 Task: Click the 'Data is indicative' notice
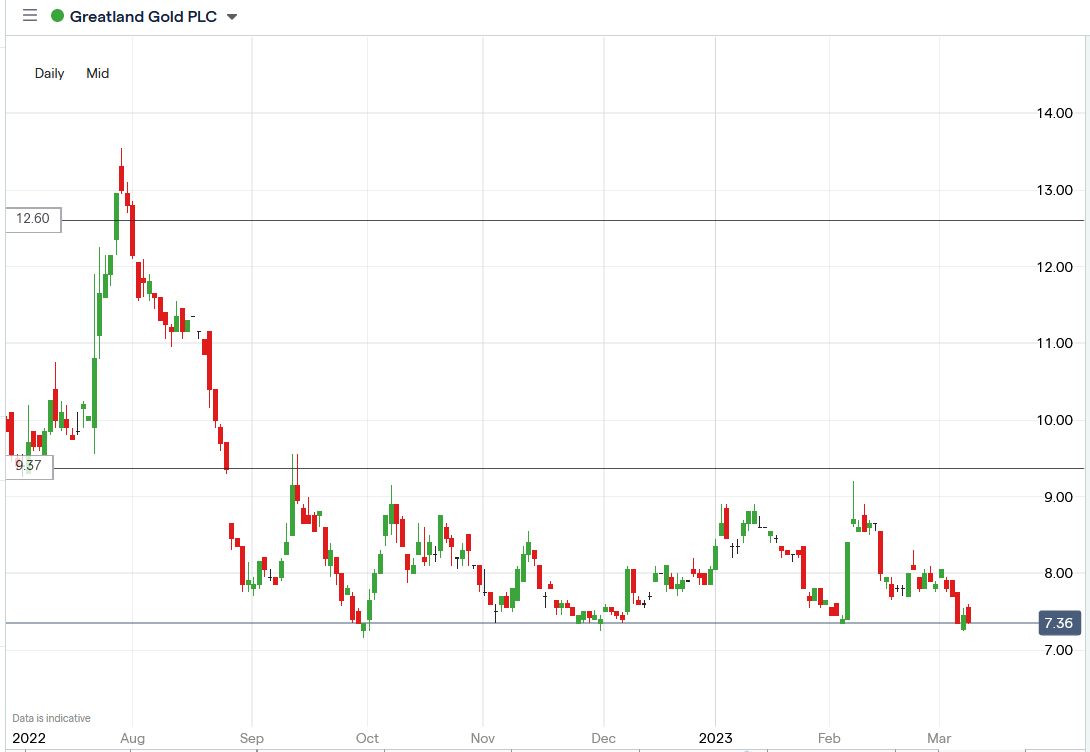point(51,718)
